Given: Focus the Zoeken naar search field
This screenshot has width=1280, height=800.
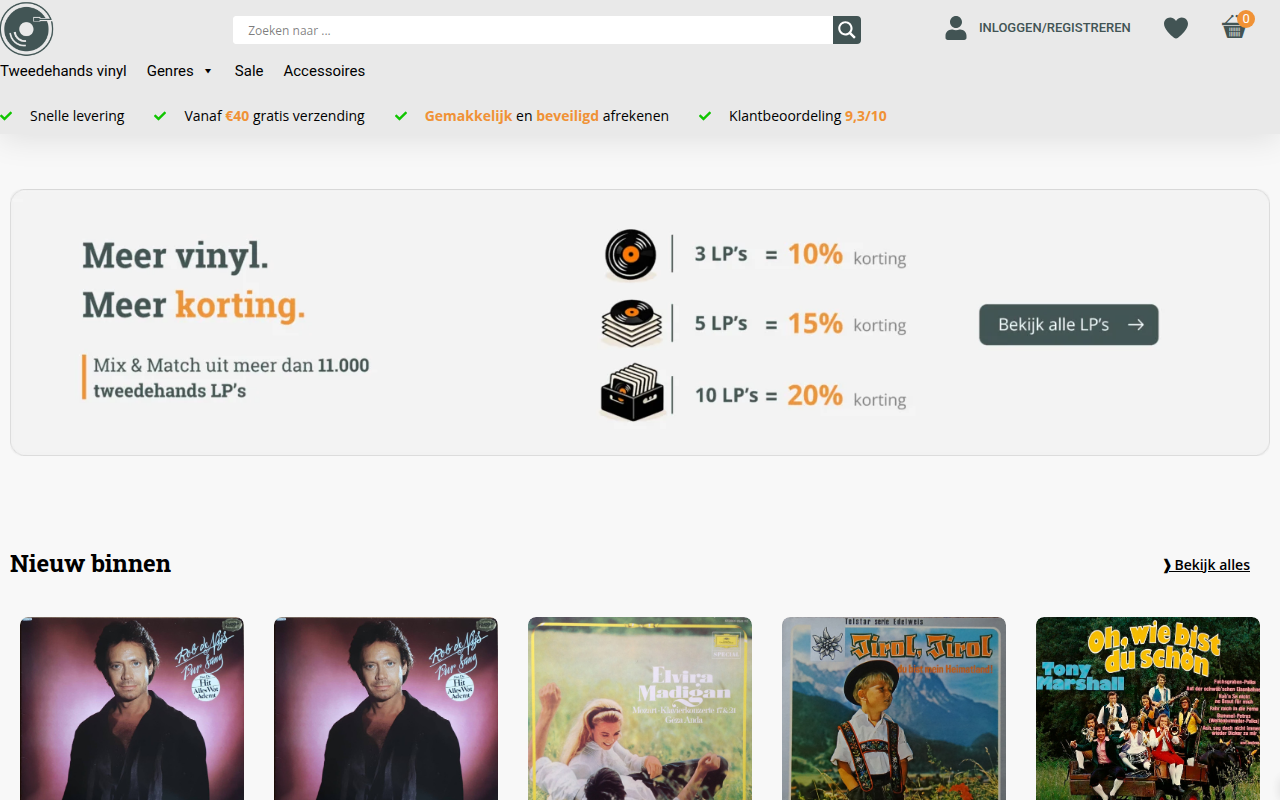Looking at the screenshot, I should [533, 30].
